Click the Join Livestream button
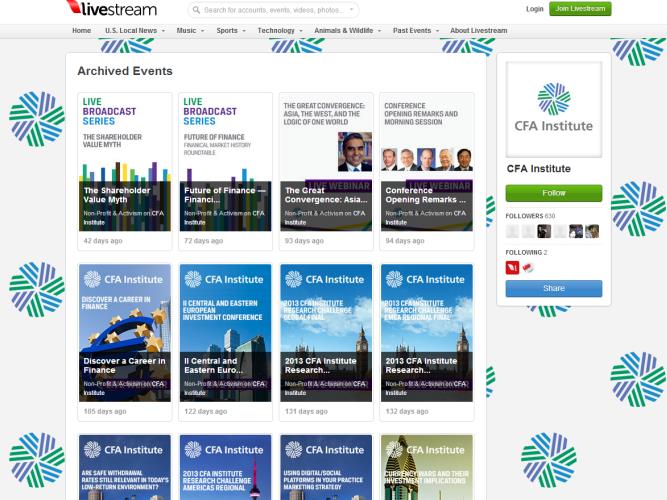This screenshot has height=500, width=667. pyautogui.click(x=580, y=9)
